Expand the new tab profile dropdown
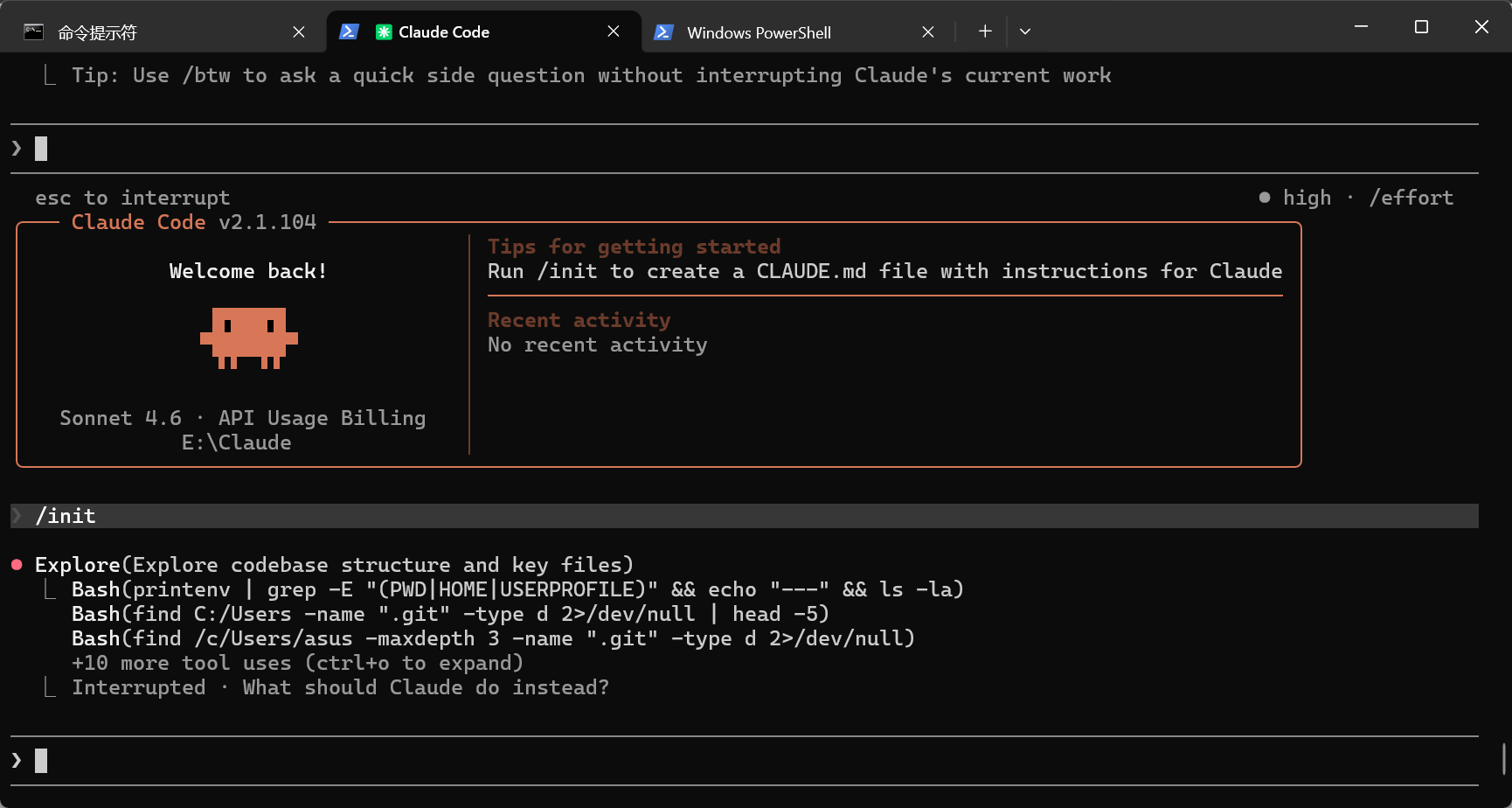The height and width of the screenshot is (808, 1512). [x=1025, y=31]
